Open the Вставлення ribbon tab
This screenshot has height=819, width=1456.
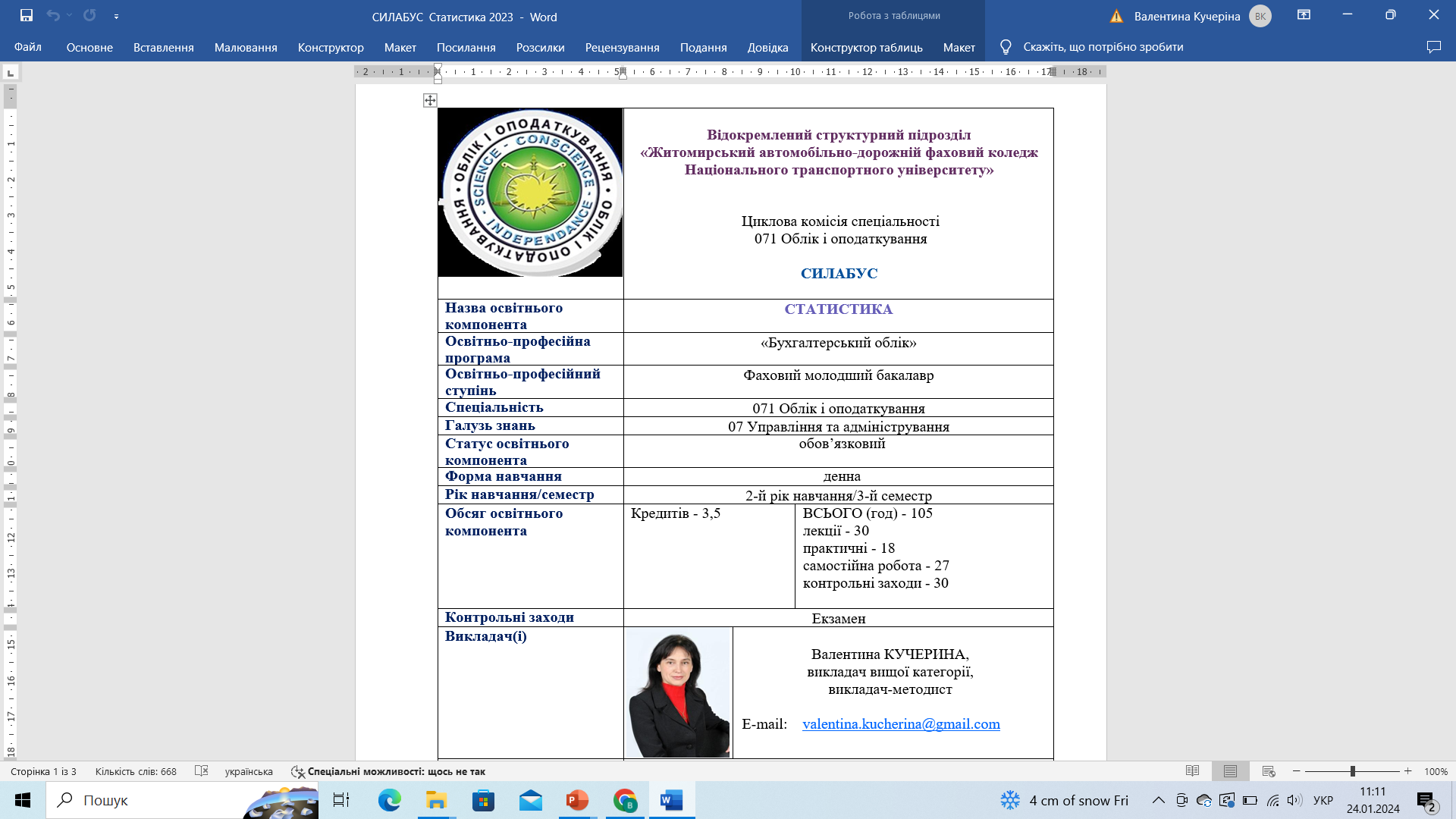[x=163, y=47]
